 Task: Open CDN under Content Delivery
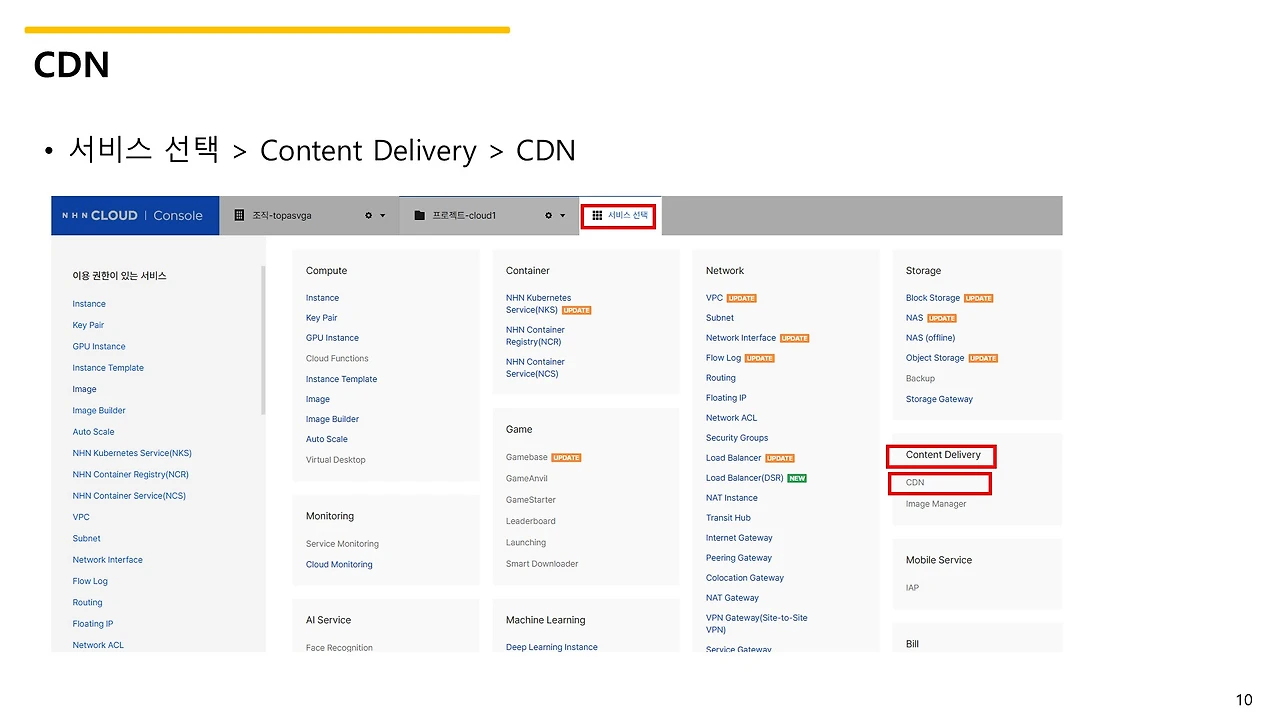915,483
